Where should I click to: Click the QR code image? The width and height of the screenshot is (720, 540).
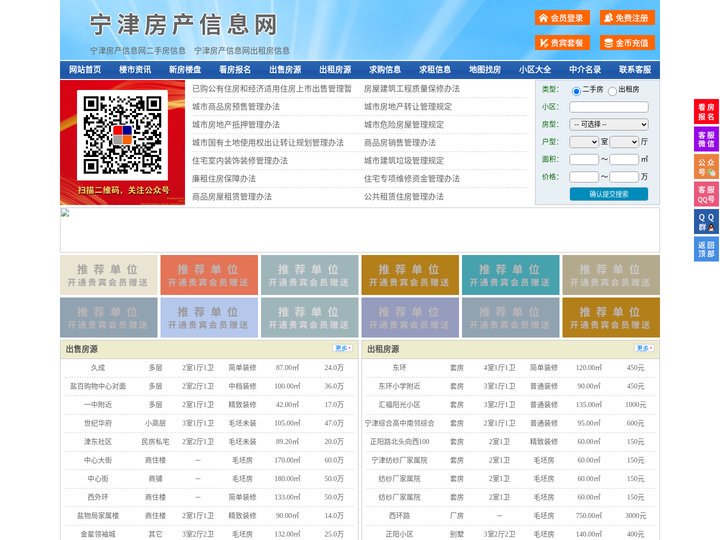(123, 135)
